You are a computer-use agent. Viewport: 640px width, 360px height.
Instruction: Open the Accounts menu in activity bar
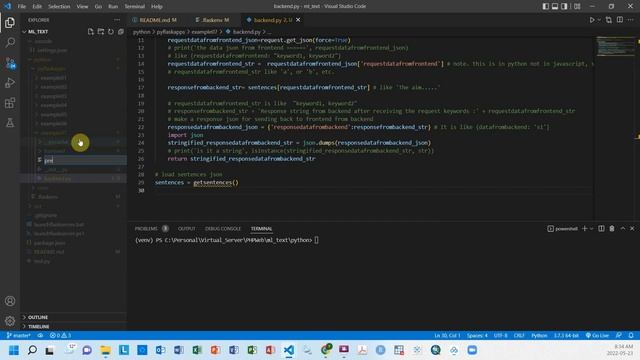click(10, 301)
